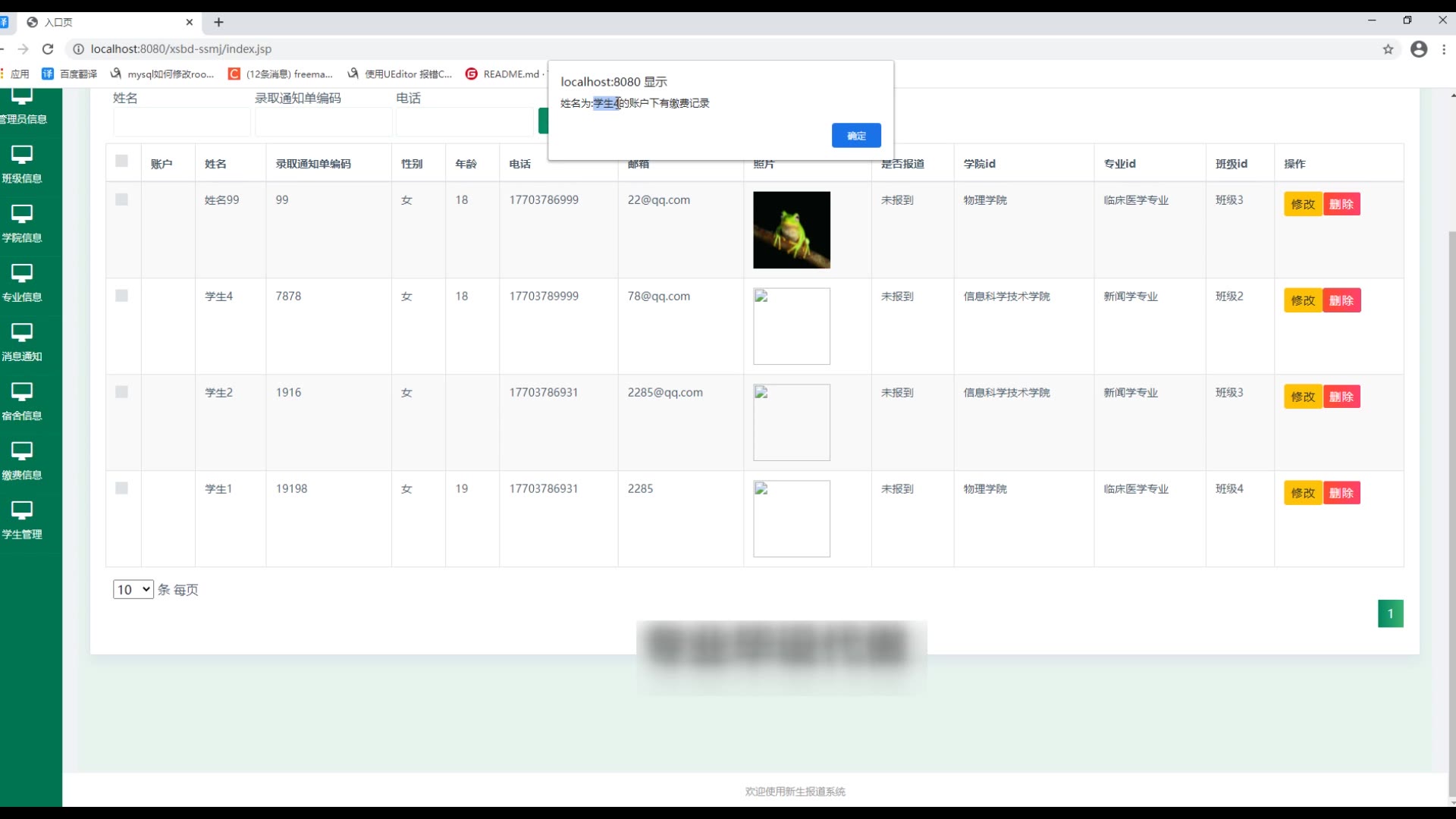This screenshot has height=819, width=1456.
Task: Click the frog photo thumbnail
Action: coord(791,230)
